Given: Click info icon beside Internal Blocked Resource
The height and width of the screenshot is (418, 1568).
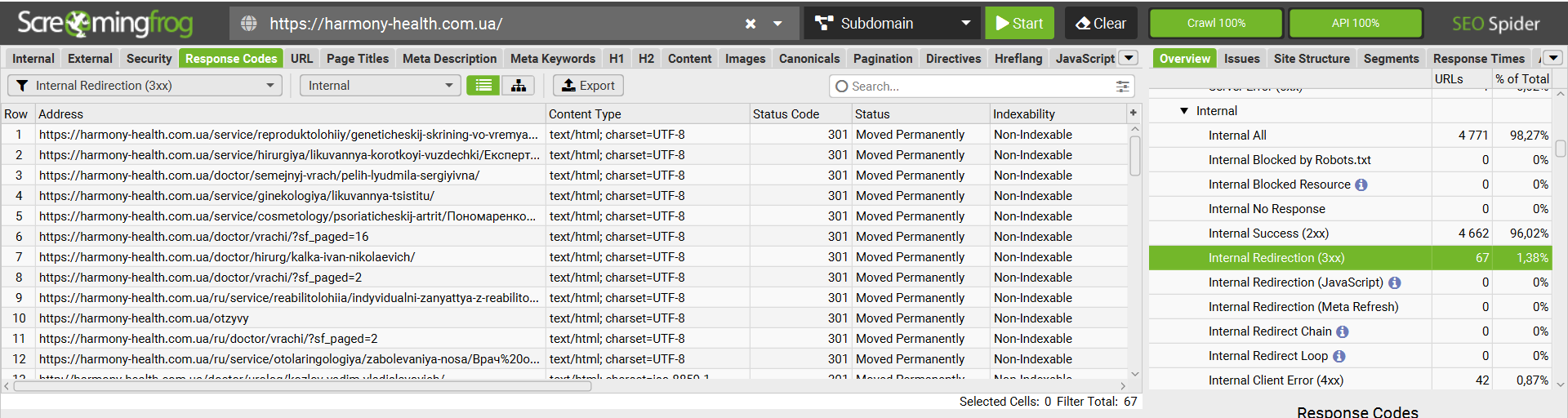Looking at the screenshot, I should click(1361, 185).
